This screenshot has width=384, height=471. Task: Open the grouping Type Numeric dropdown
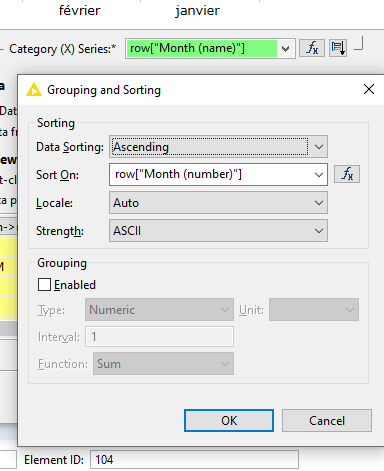coord(159,310)
